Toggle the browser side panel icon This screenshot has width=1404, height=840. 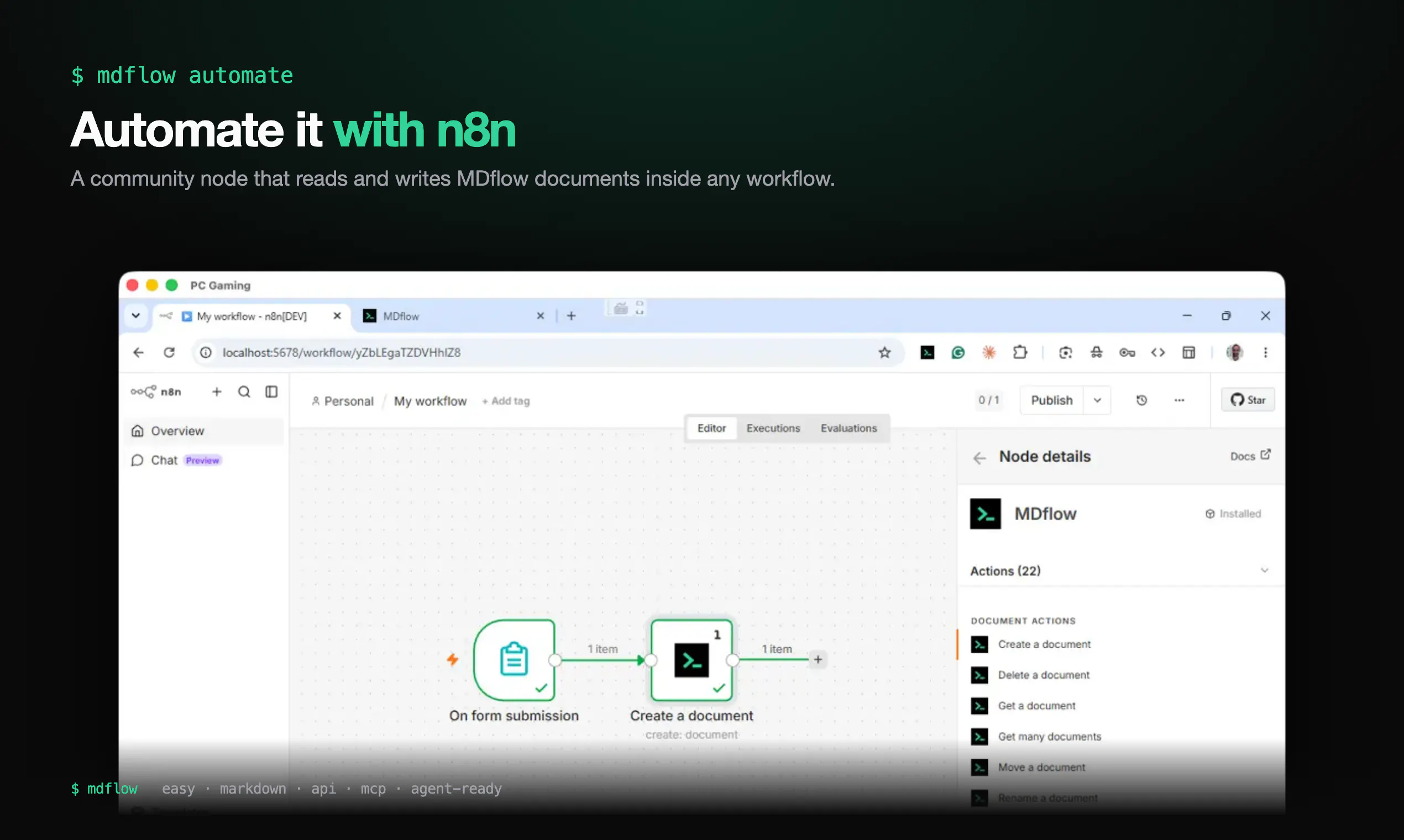tap(1189, 353)
